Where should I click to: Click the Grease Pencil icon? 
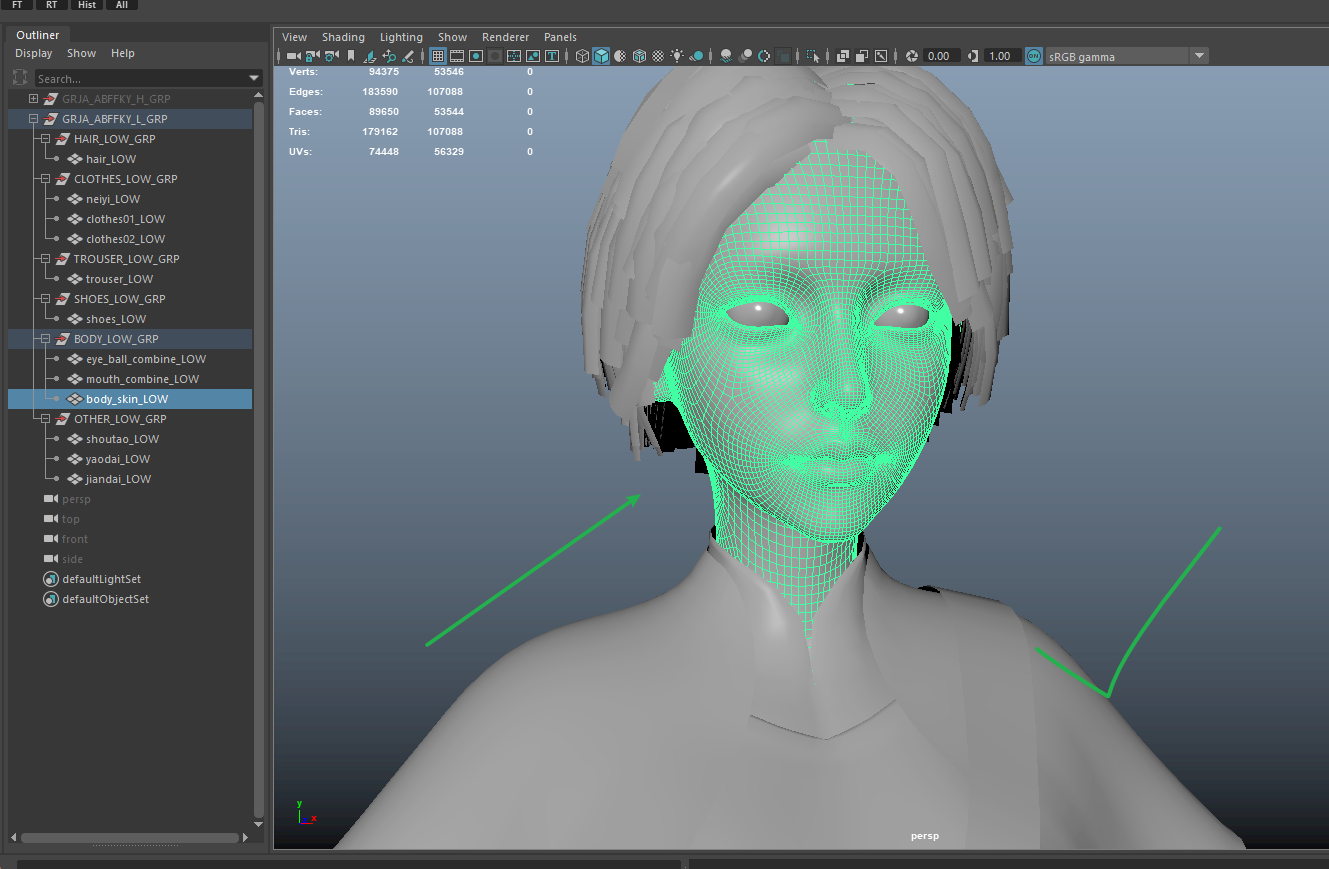pos(407,56)
